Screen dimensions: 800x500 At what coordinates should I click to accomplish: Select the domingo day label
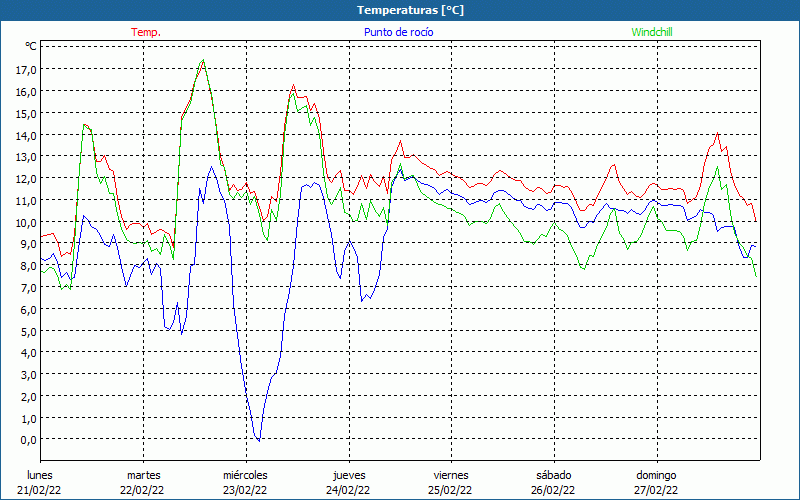point(656,475)
